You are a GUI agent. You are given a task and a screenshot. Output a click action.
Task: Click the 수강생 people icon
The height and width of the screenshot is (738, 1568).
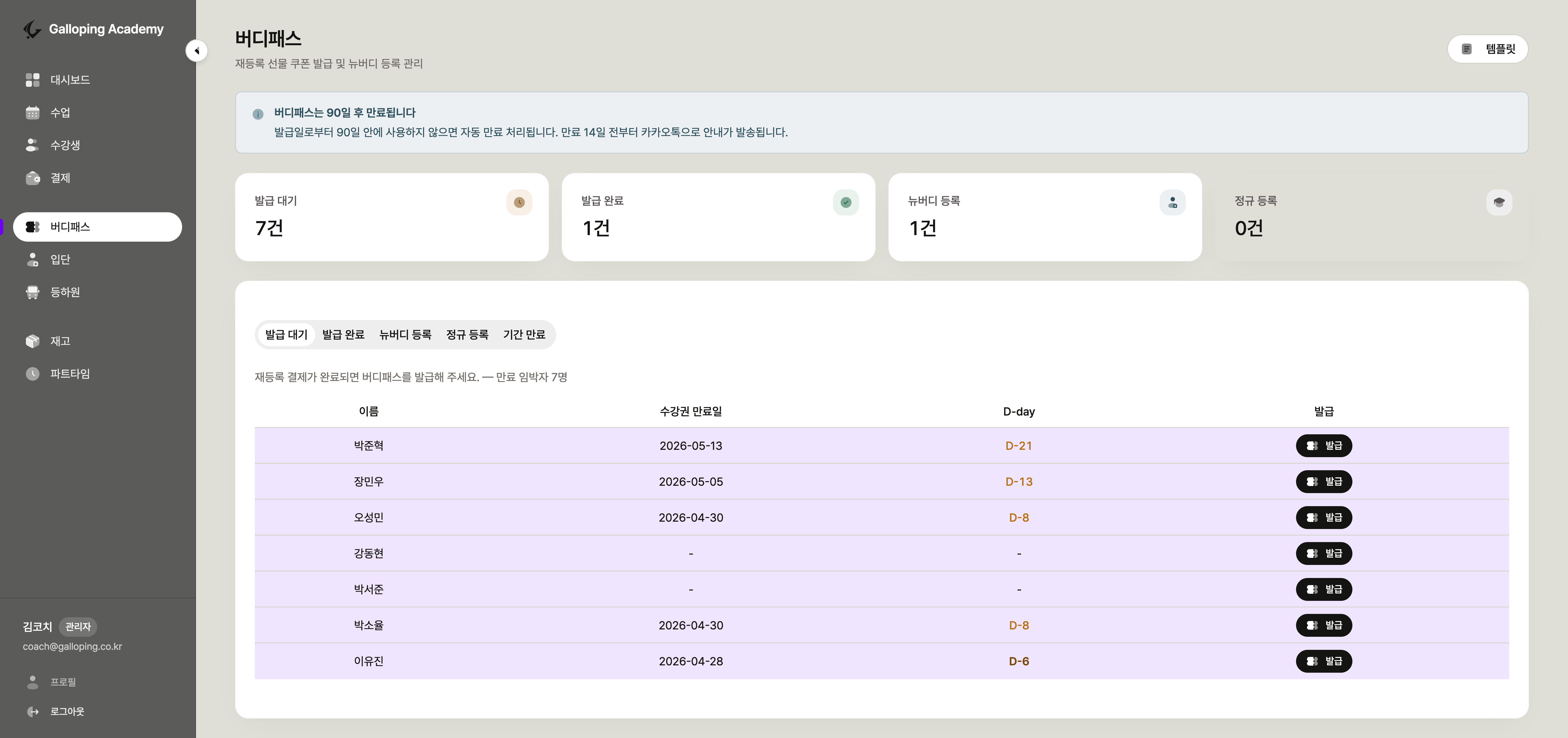coord(33,145)
